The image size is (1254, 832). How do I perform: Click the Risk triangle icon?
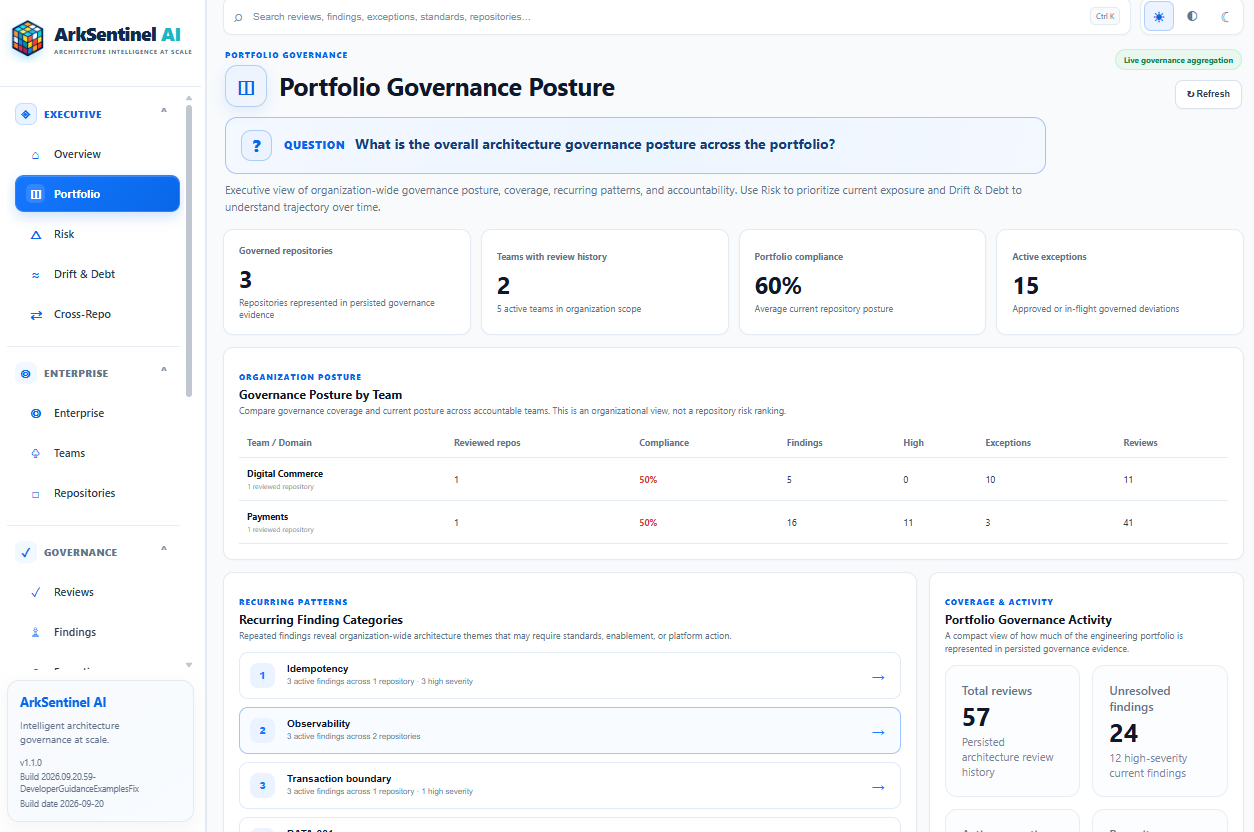tap(36, 235)
